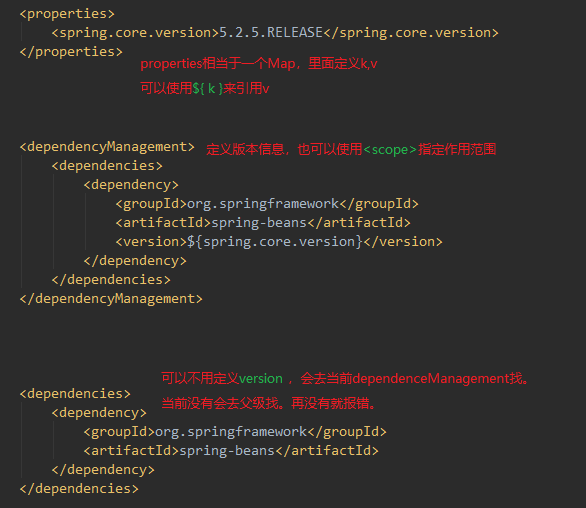Click the first opening dependency tag

(131, 185)
